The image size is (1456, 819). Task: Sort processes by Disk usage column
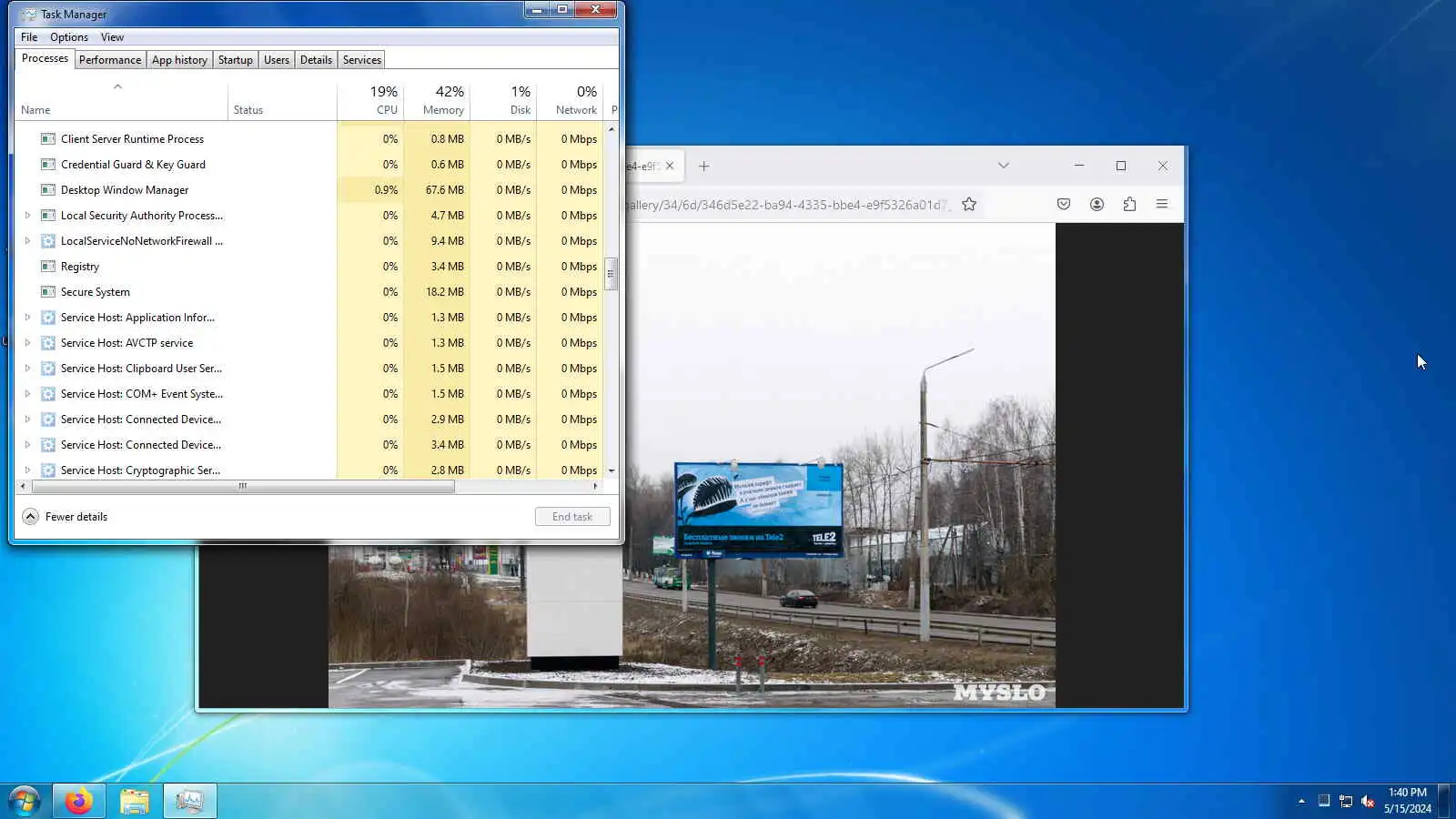[x=503, y=100]
